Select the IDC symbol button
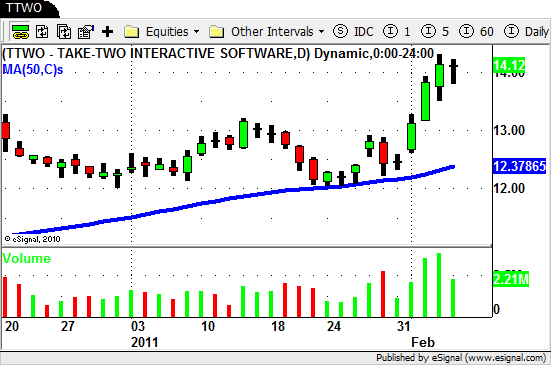Viewport: 551px width, 365px height. (x=353, y=32)
